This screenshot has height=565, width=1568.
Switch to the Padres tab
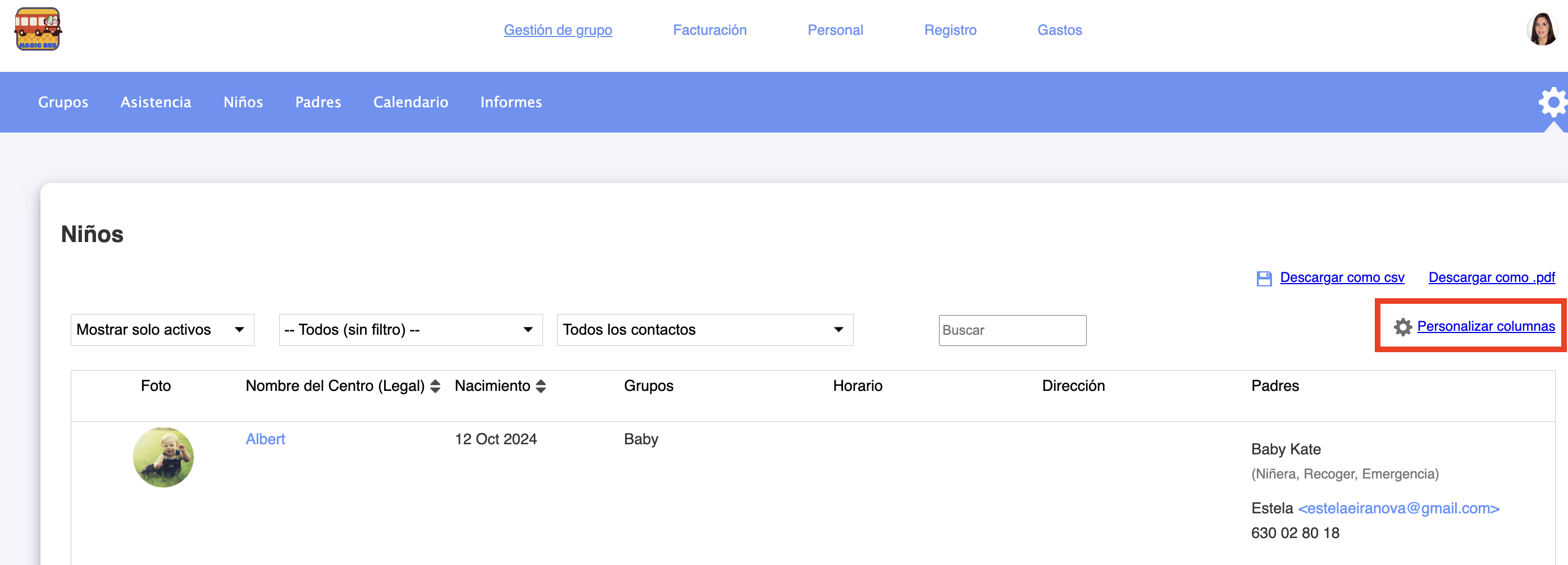pos(318,102)
